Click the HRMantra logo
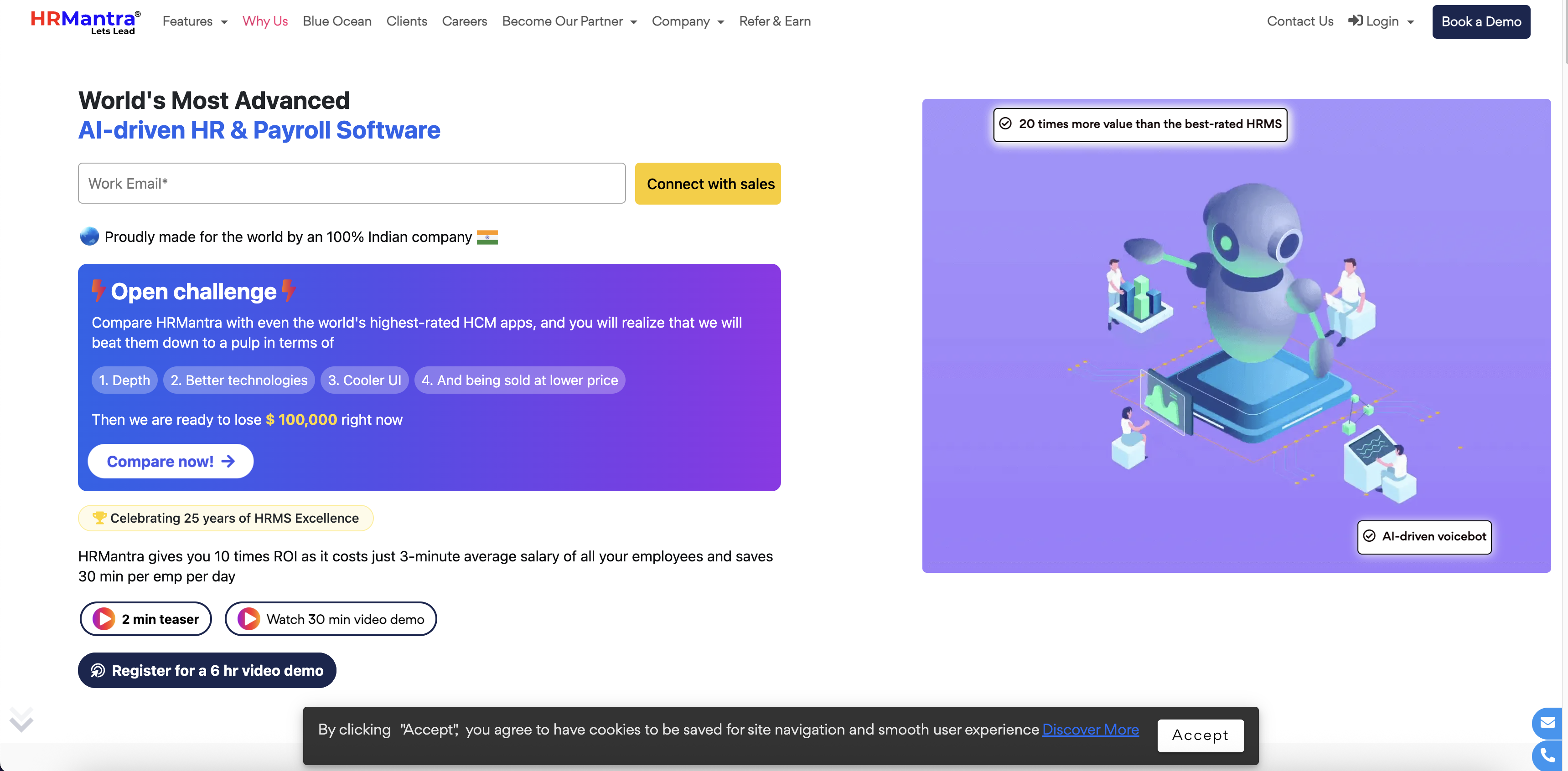This screenshot has height=771, width=1568. pos(85,22)
